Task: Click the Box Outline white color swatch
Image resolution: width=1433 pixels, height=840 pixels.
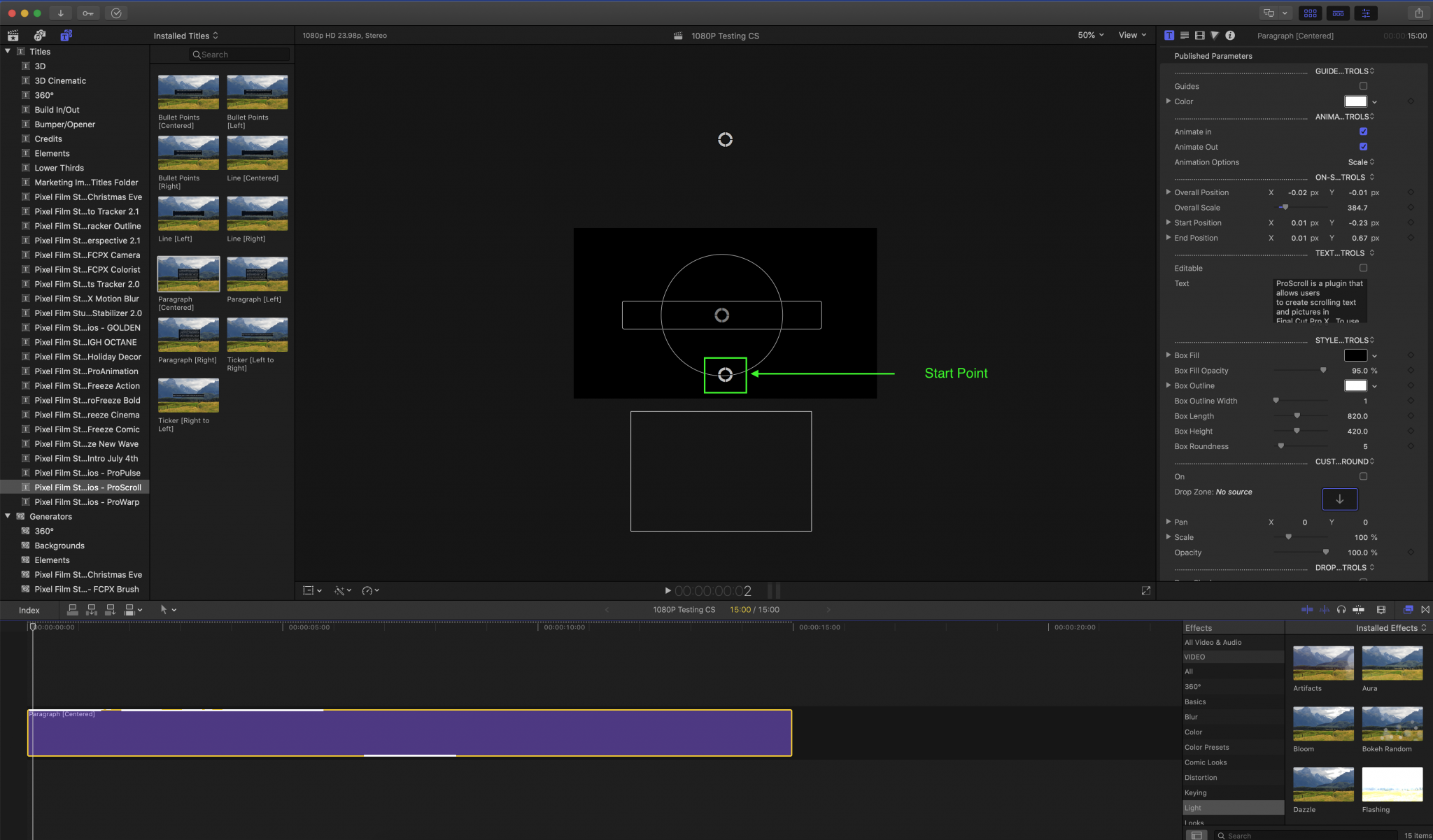Action: [1355, 385]
